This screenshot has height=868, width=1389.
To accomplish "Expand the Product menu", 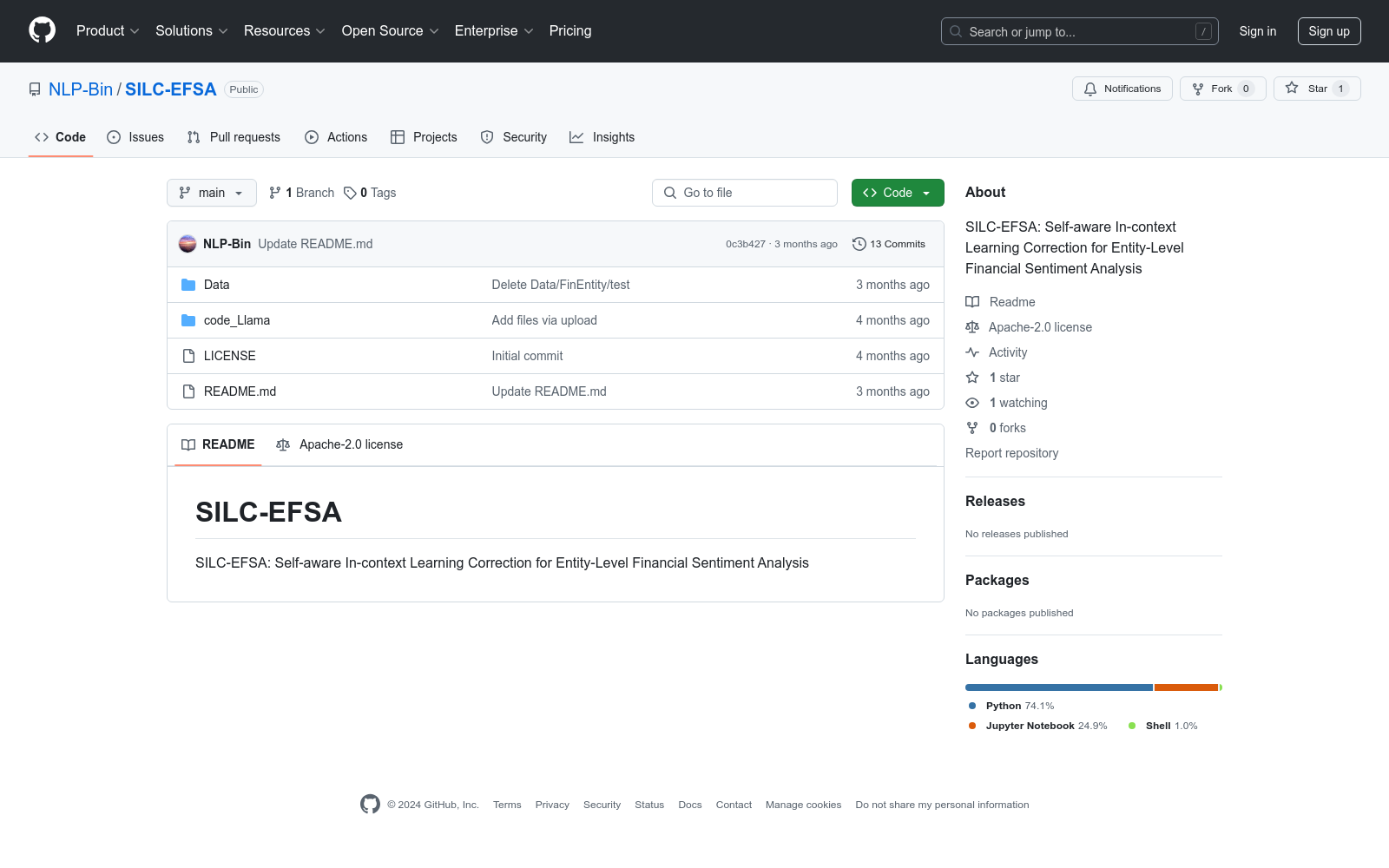I will point(108,30).
